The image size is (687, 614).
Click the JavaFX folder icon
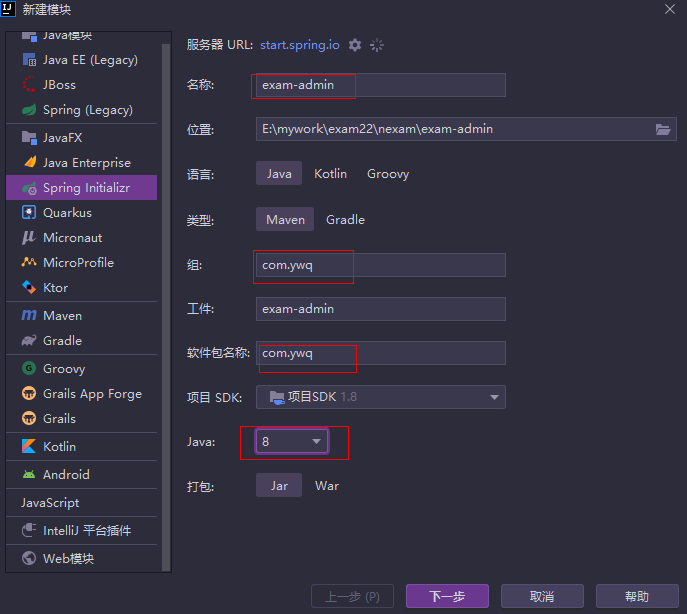coord(29,138)
